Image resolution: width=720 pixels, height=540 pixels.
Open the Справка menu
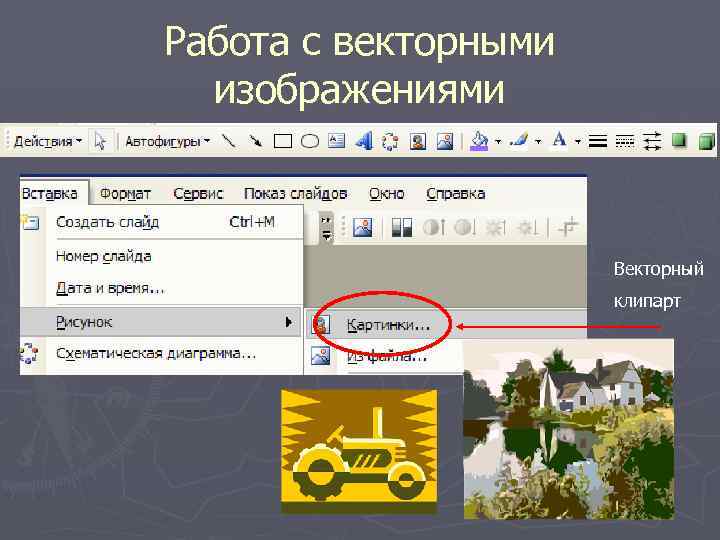pyautogui.click(x=456, y=194)
